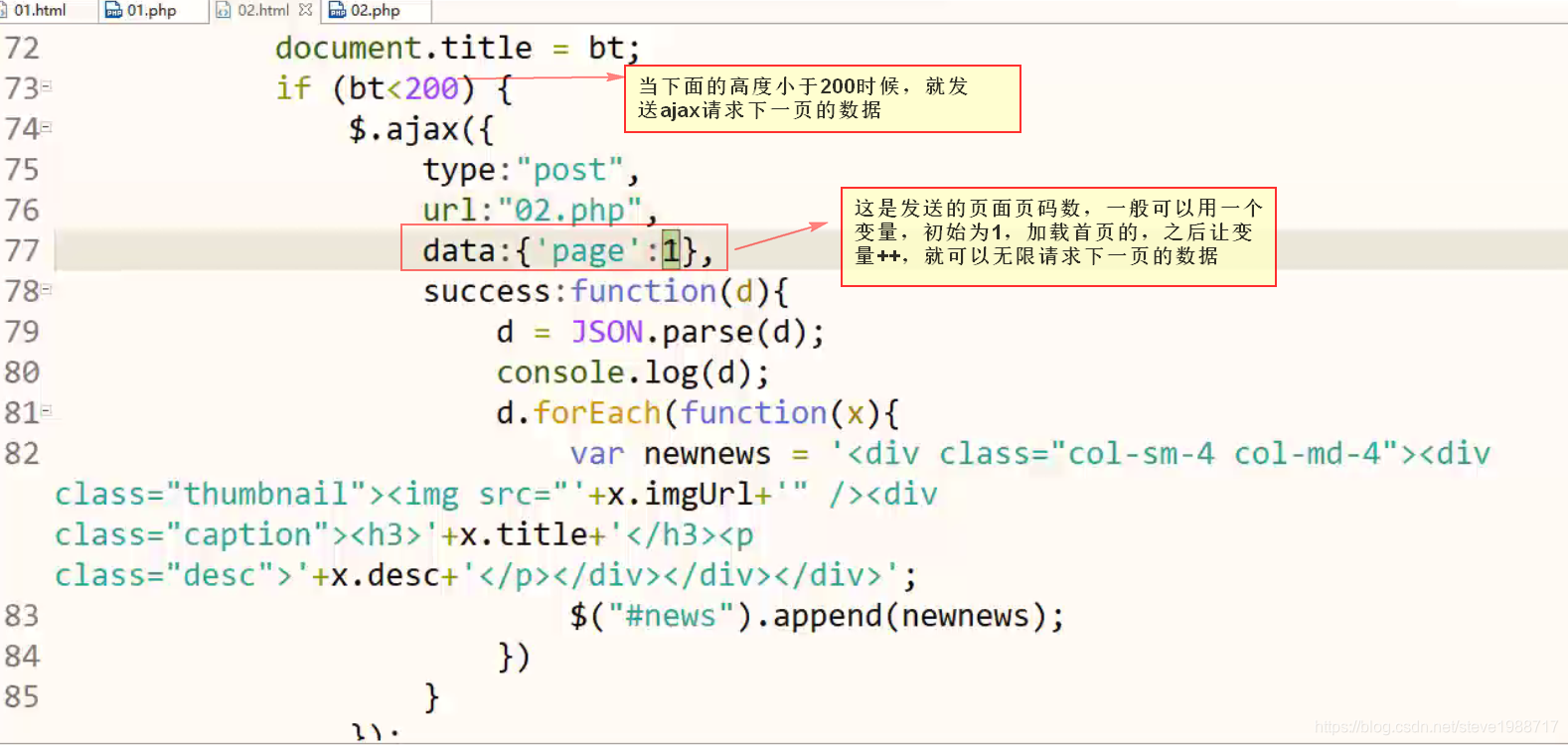Click line number 85 in the gutter
Screen dimensions: 1568x745
point(22,697)
